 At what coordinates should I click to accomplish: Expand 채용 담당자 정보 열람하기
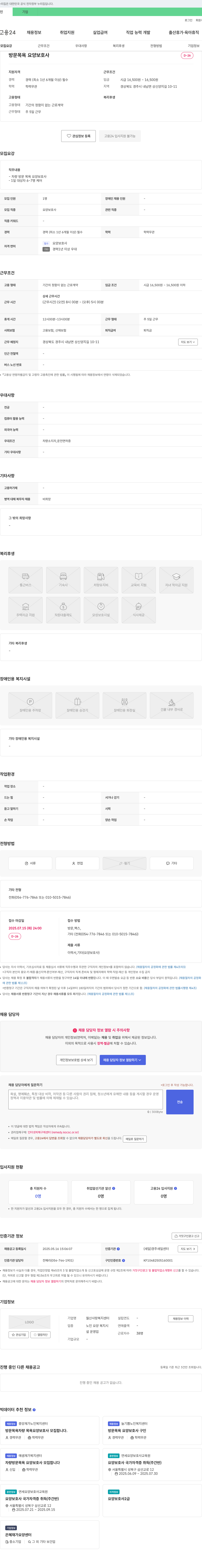click(122, 1060)
